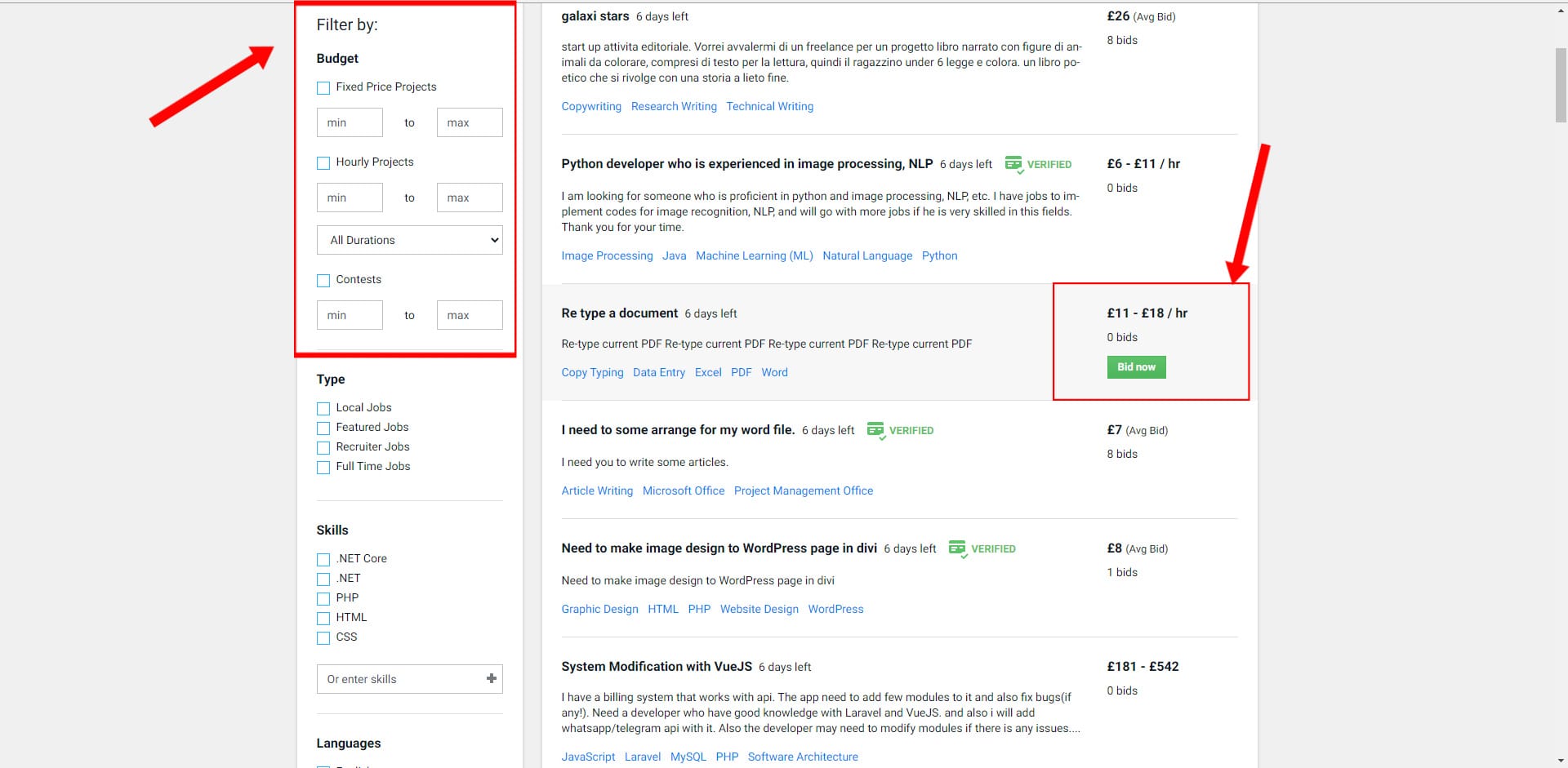Click the Image Processing skill tag
The image size is (1568, 768).
click(607, 255)
